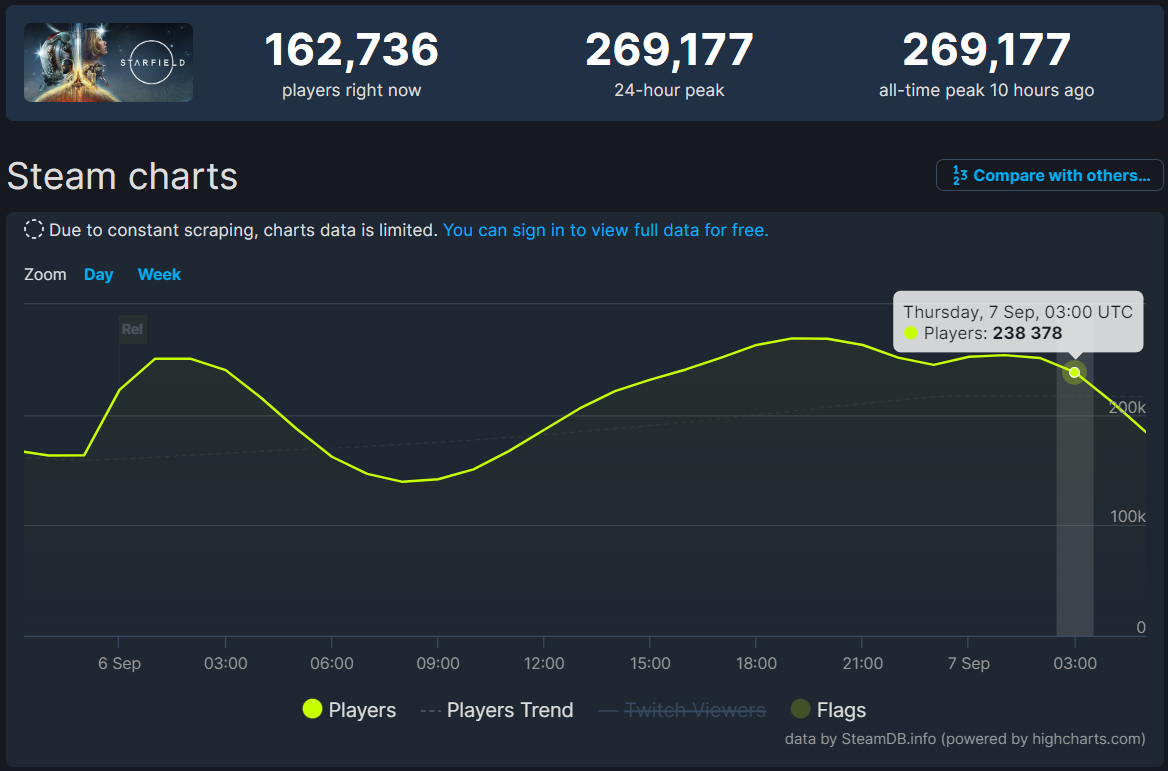This screenshot has height=771, width=1168.
Task: Click the Steam charts heading
Action: (122, 177)
